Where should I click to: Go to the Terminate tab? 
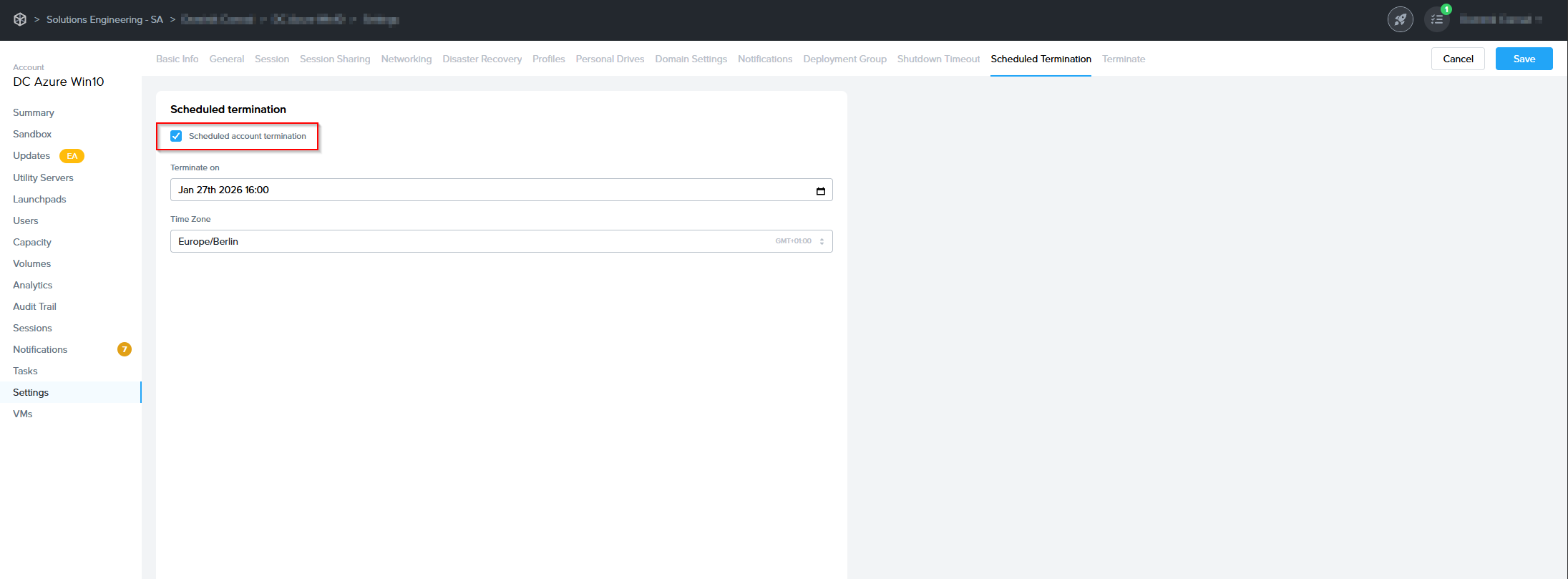click(x=1123, y=59)
